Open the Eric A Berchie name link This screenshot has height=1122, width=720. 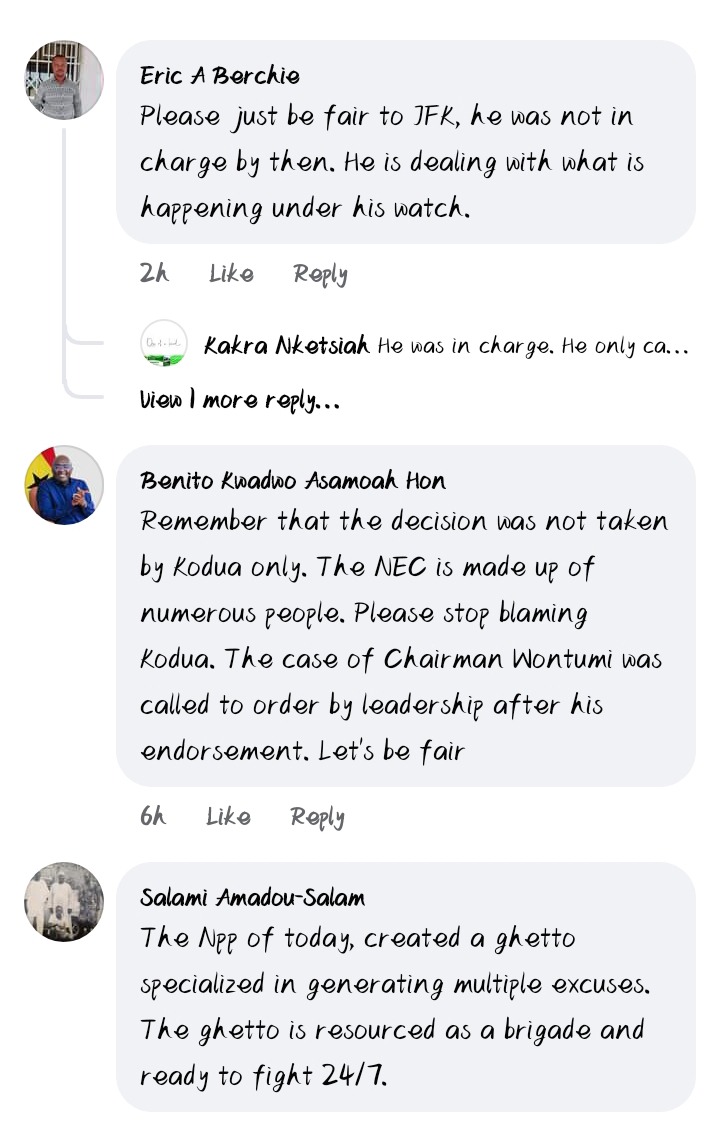click(x=220, y=75)
